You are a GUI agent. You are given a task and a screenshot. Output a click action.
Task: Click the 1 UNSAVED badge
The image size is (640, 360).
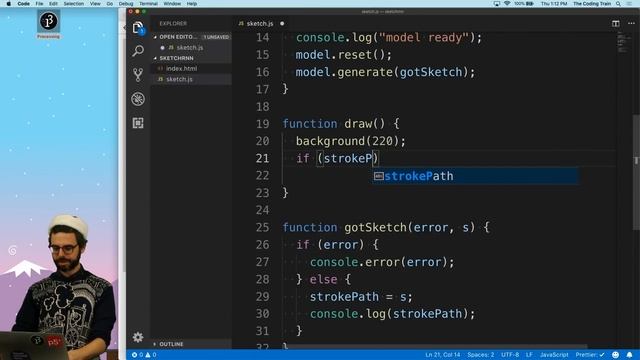[x=216, y=37]
